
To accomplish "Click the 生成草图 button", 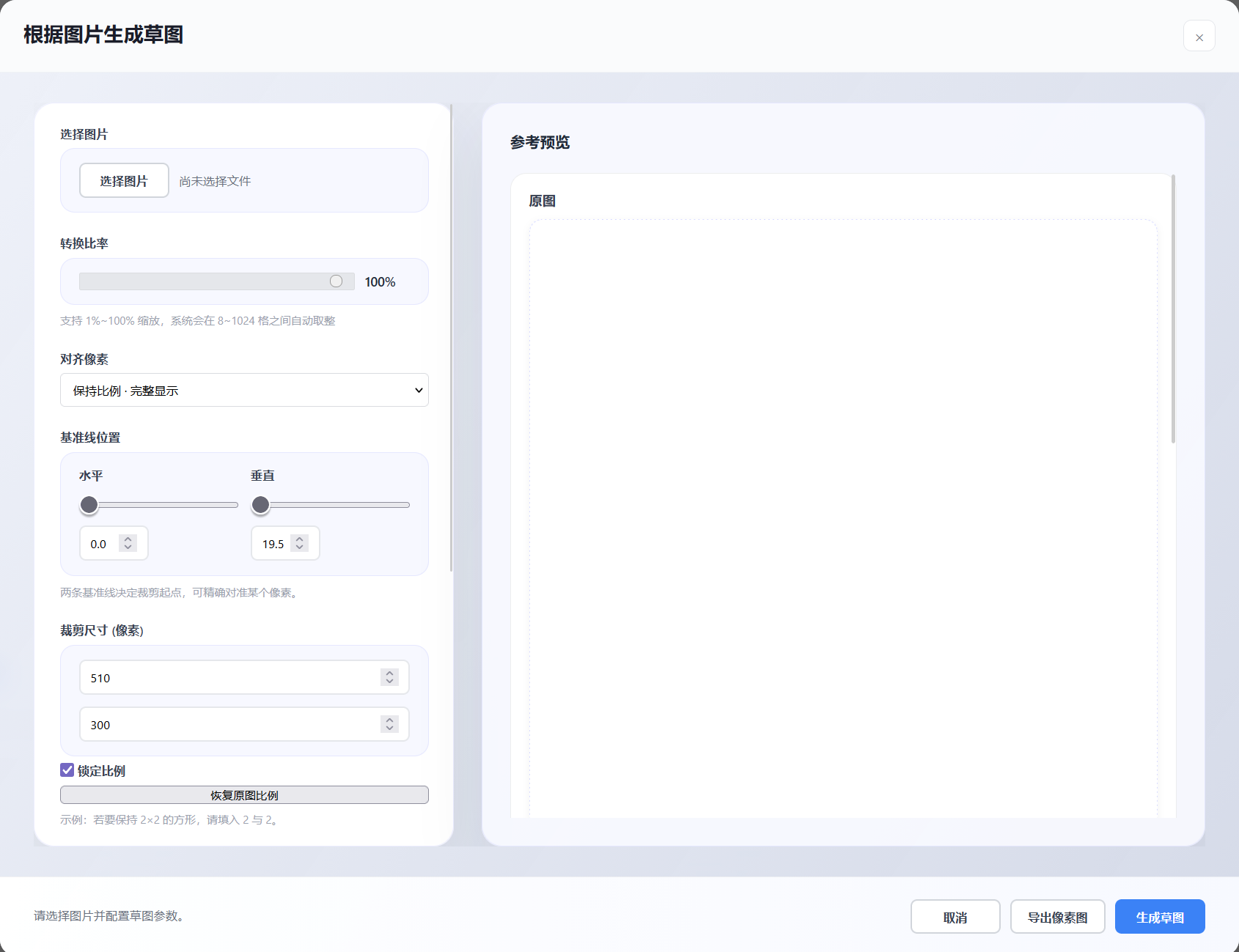I will click(1159, 917).
